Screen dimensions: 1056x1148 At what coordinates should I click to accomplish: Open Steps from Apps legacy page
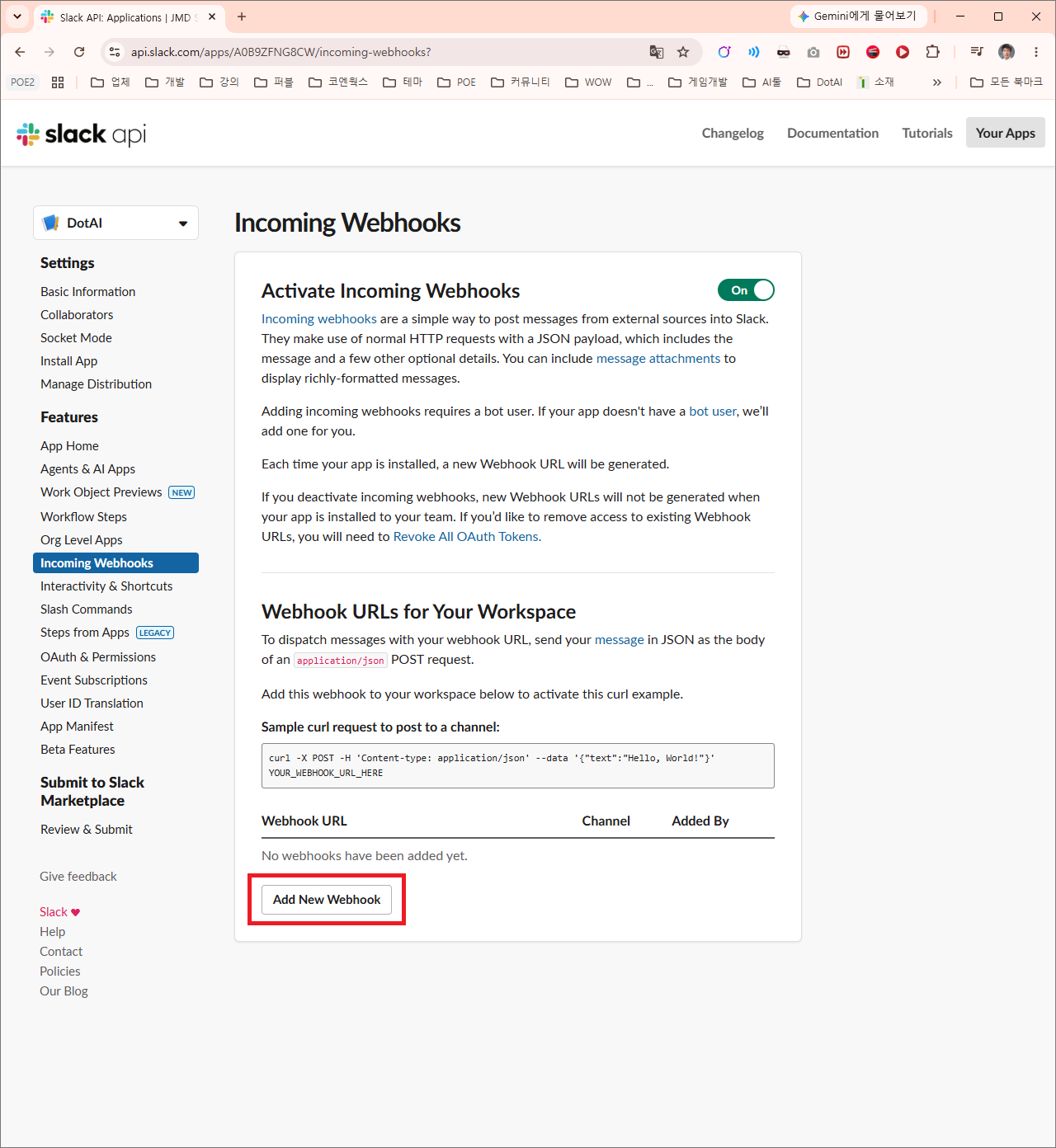(85, 633)
